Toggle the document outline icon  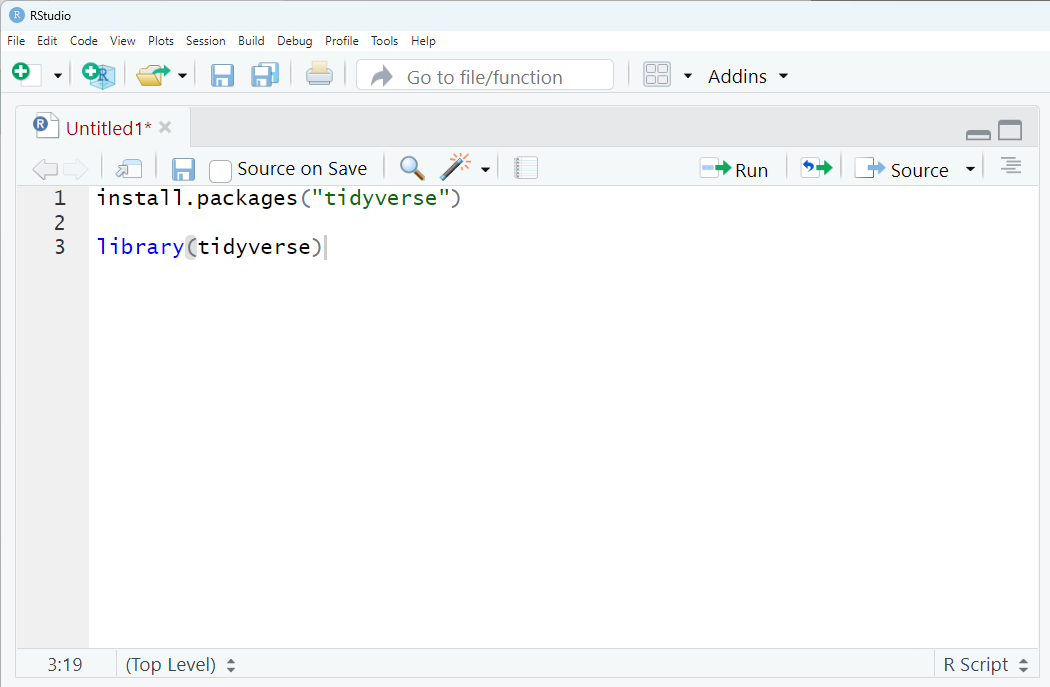[x=1011, y=167]
